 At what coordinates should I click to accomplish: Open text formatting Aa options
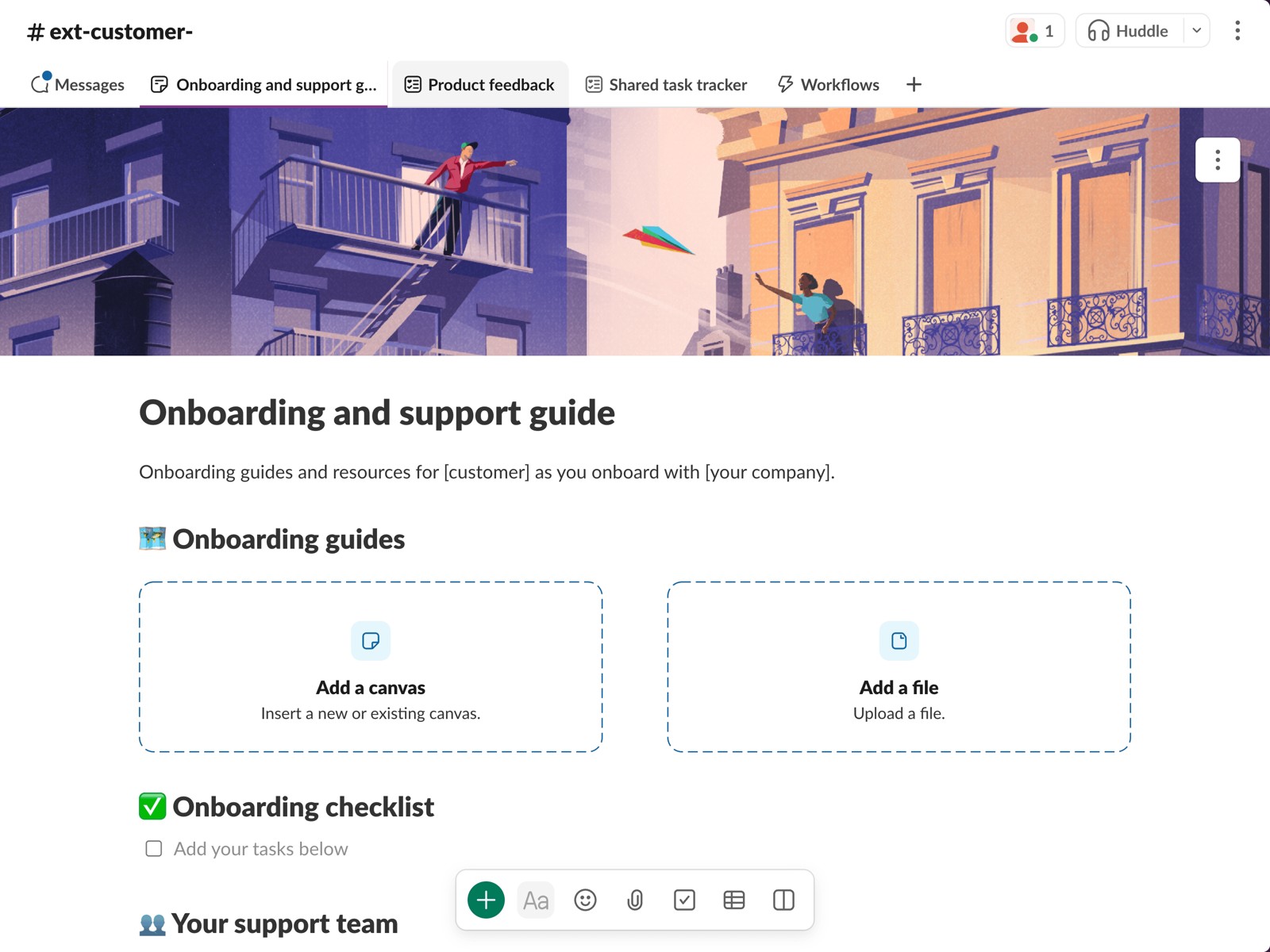[x=536, y=900]
